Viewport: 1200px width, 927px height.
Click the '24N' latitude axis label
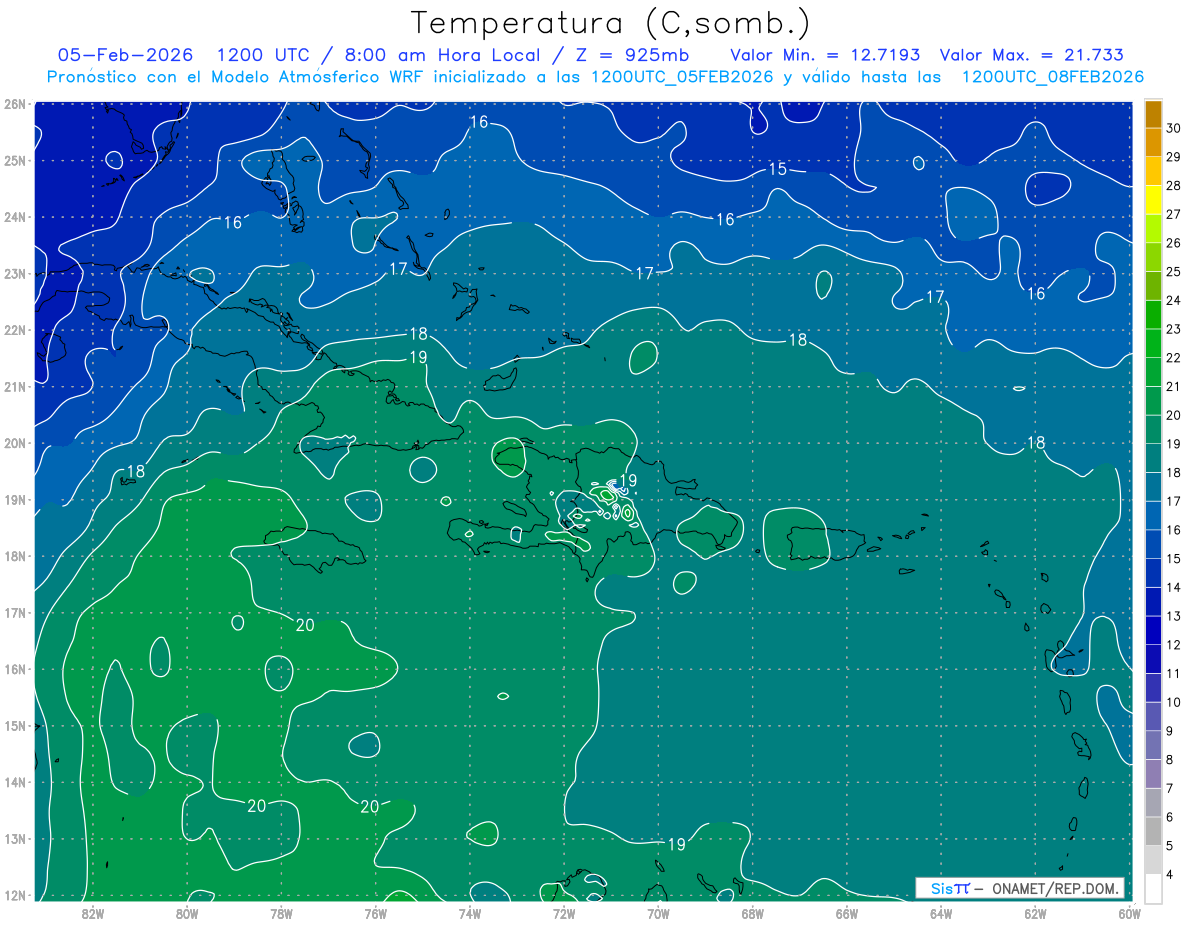tap(14, 217)
